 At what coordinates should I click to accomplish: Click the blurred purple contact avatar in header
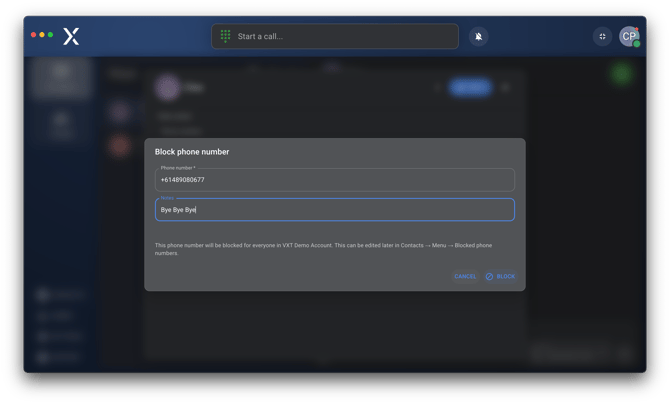[x=166, y=87]
